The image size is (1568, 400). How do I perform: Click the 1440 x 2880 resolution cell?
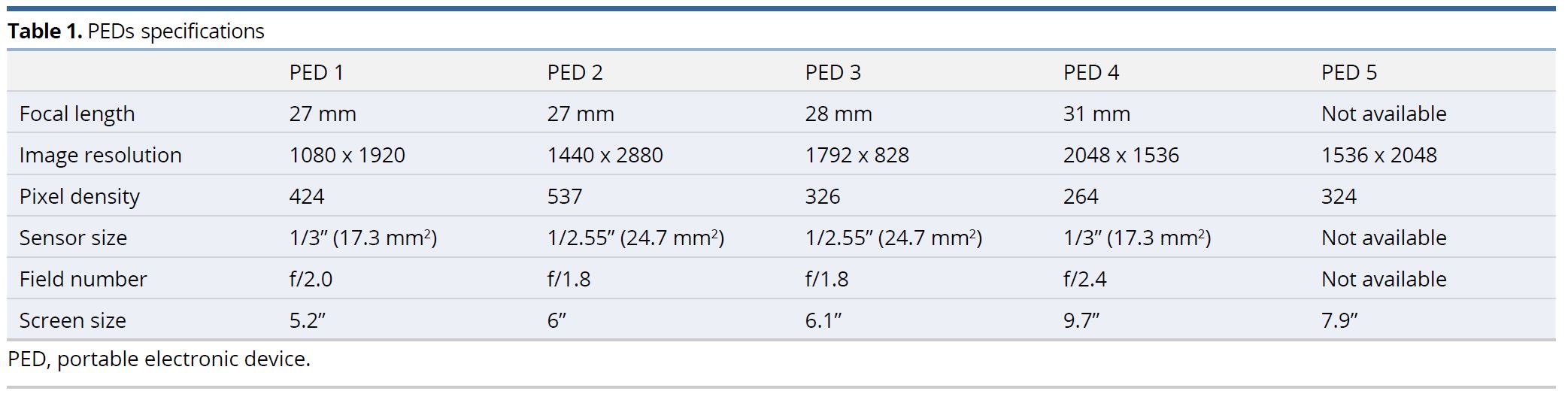pyautogui.click(x=605, y=155)
